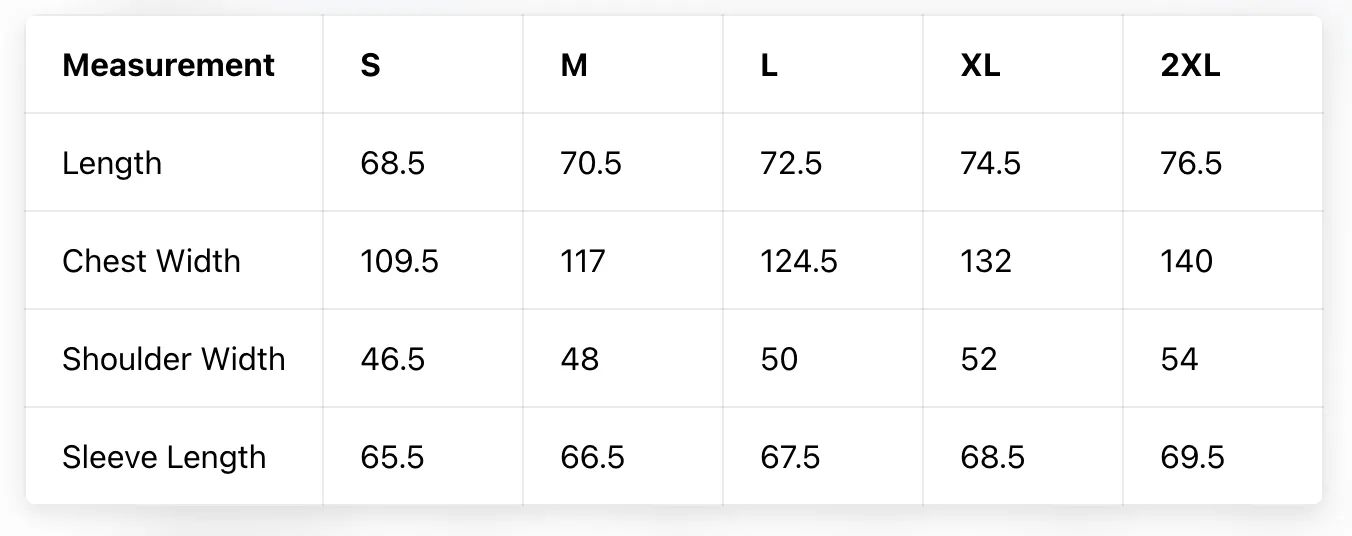Click the 140 chest width for 2XL

pyautogui.click(x=1186, y=261)
